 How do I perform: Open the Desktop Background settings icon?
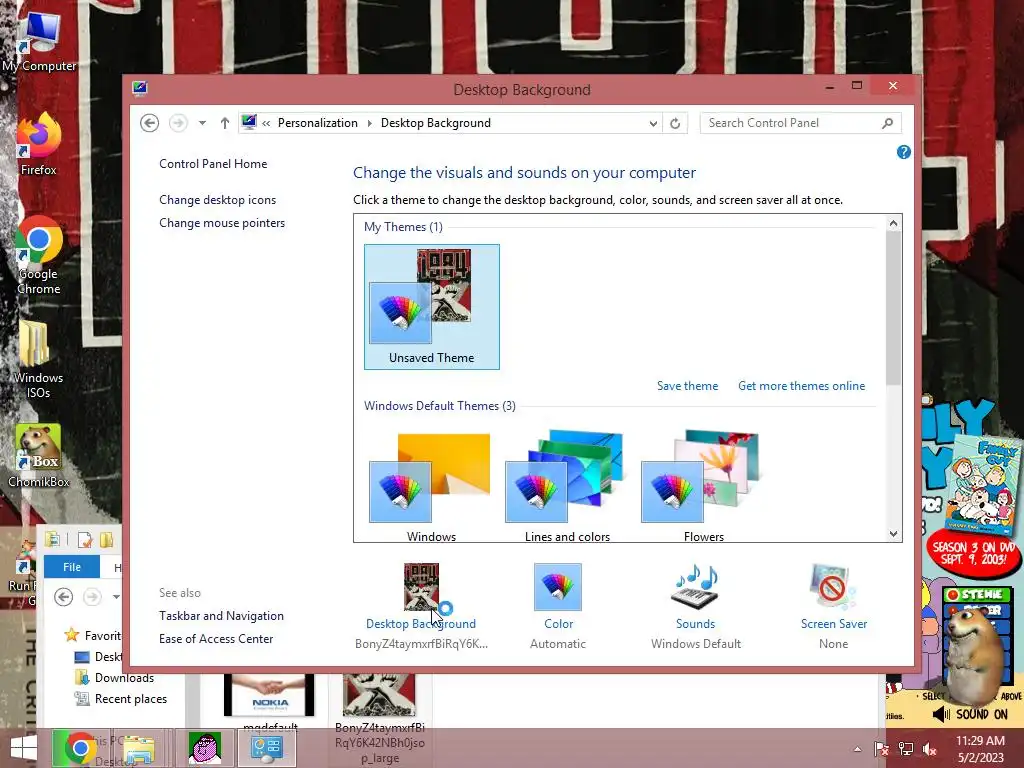(421, 586)
